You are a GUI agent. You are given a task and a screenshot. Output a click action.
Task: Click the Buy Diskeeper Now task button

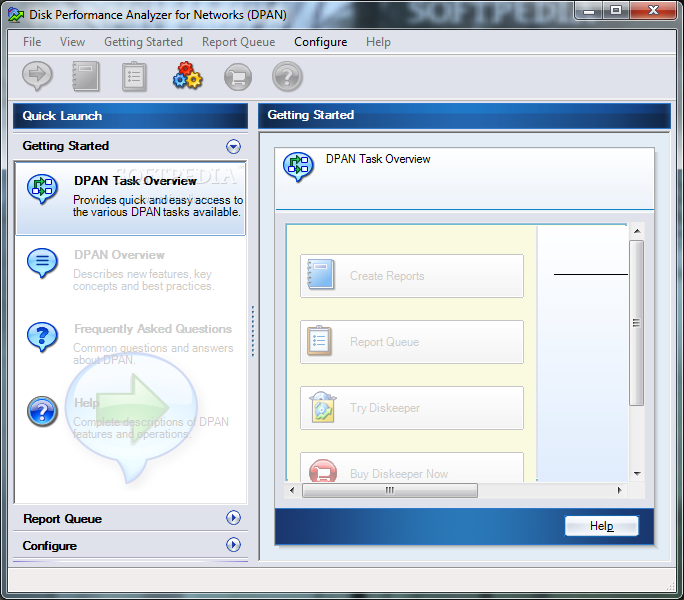412,467
